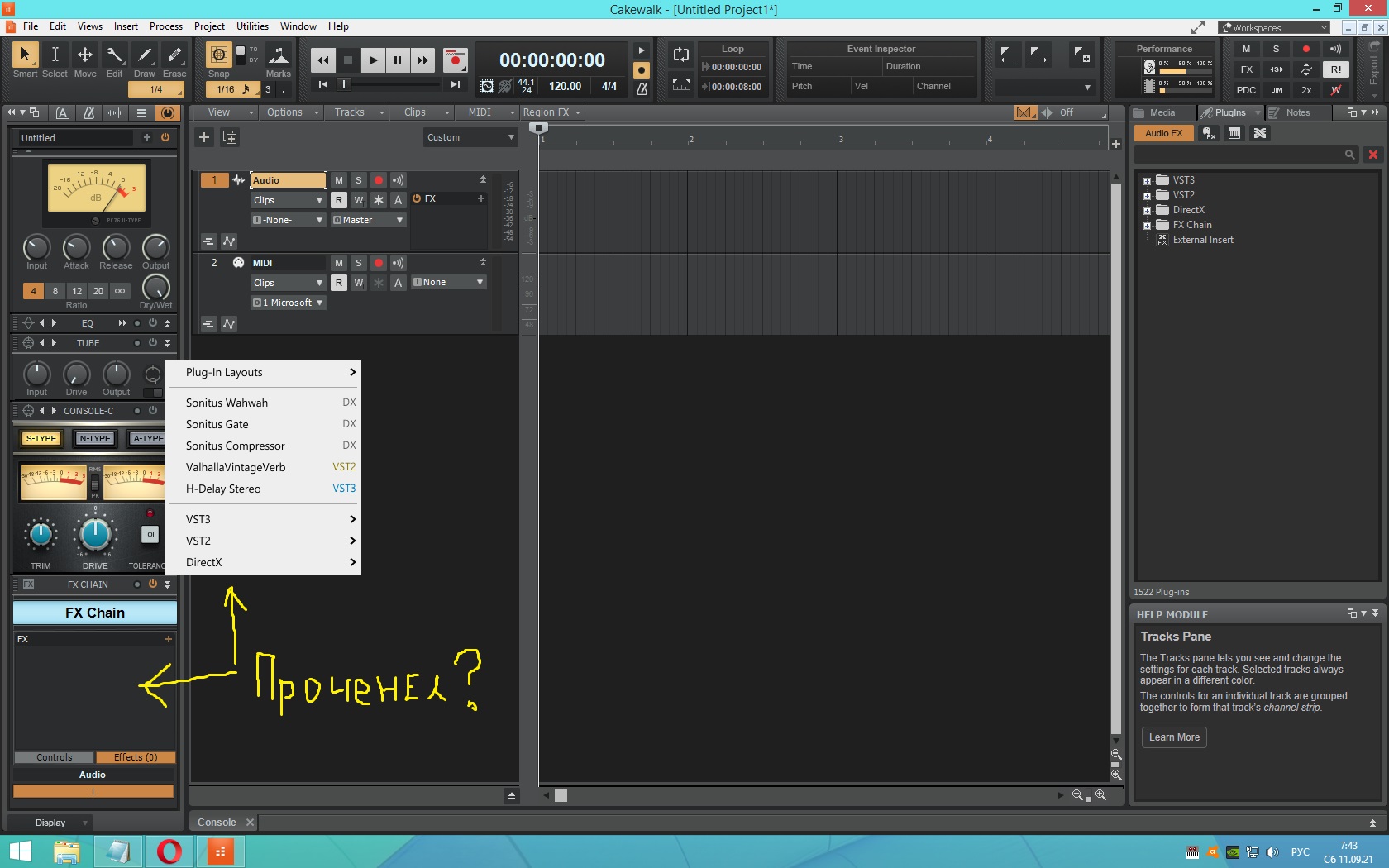Open the Utilities menu
This screenshot has height=868, width=1389.
point(252,26)
